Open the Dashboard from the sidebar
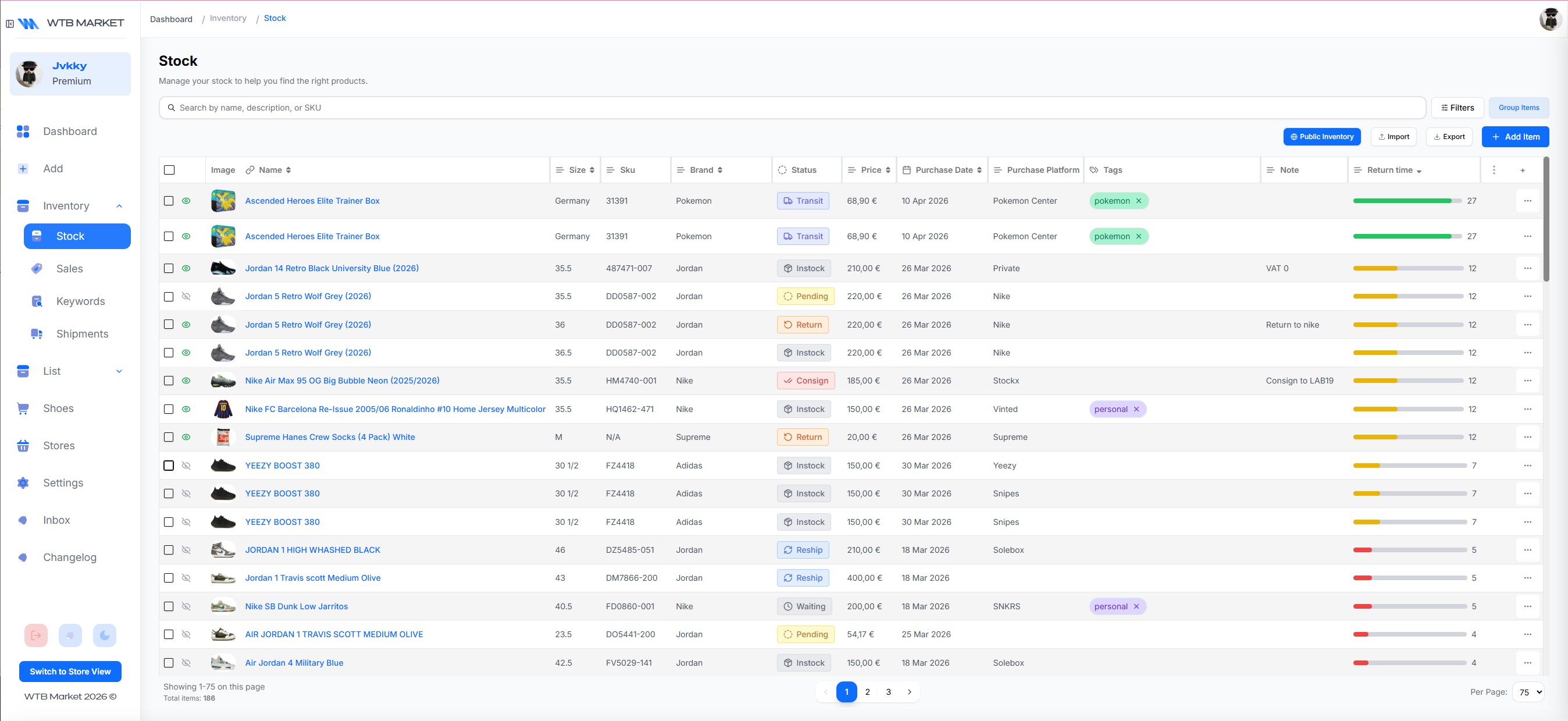 [70, 131]
